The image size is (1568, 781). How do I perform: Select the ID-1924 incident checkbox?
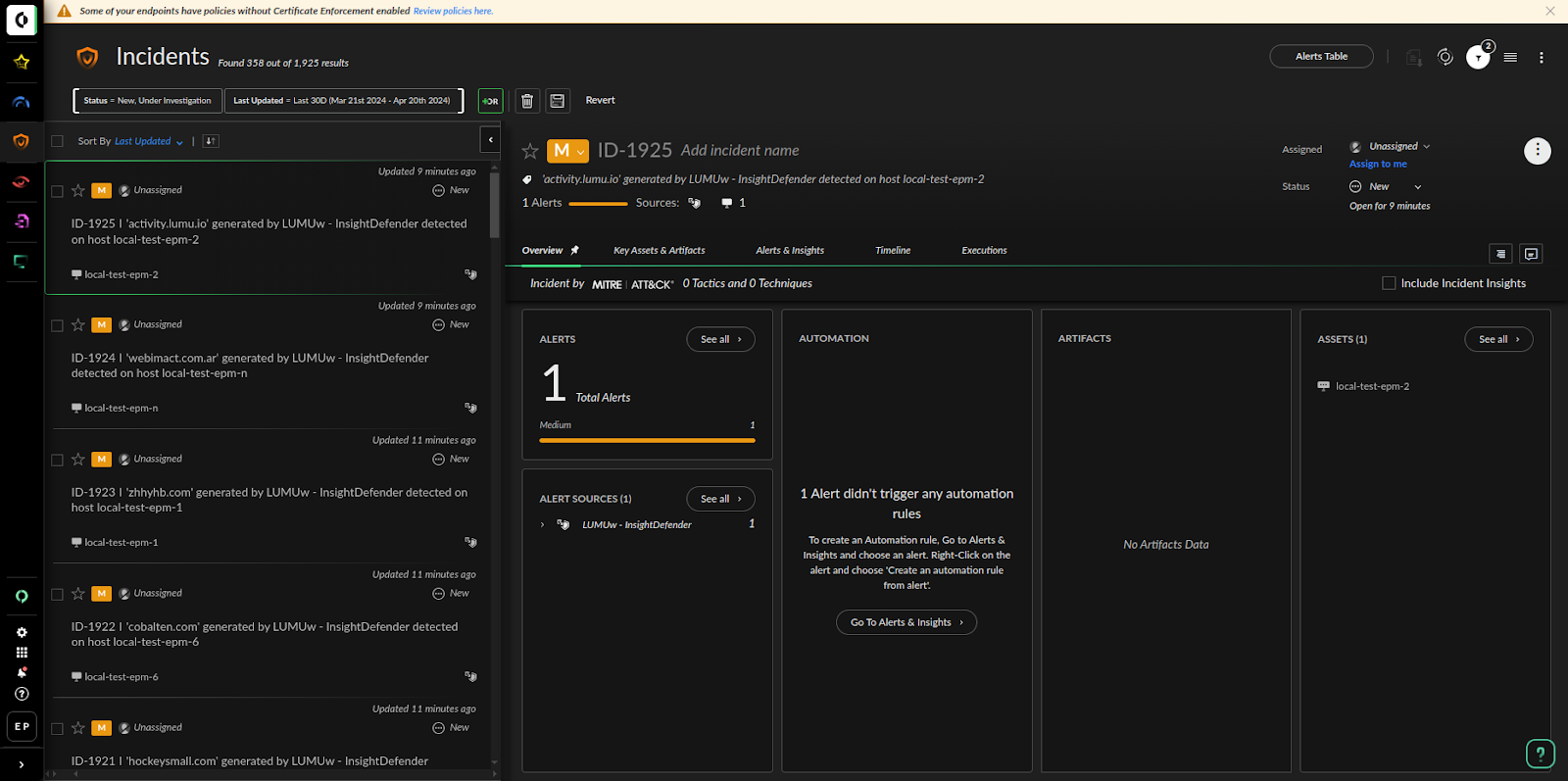point(57,325)
